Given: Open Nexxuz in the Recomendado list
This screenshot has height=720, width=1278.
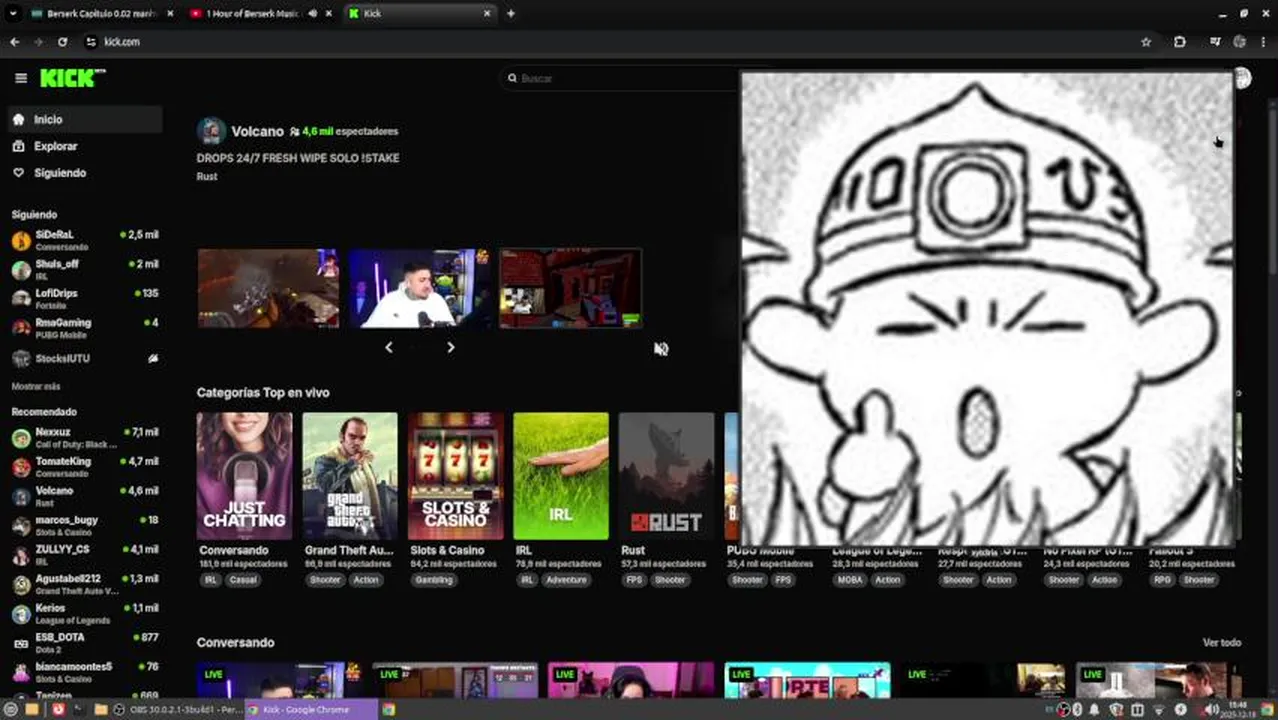Looking at the screenshot, I should click(84, 437).
